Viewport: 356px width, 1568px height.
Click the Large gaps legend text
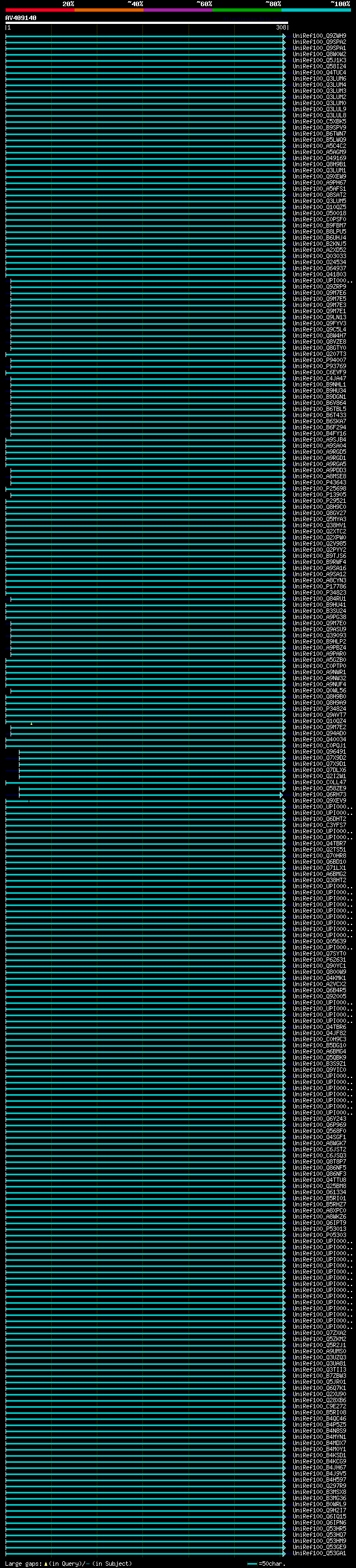pyautogui.click(x=68, y=1563)
